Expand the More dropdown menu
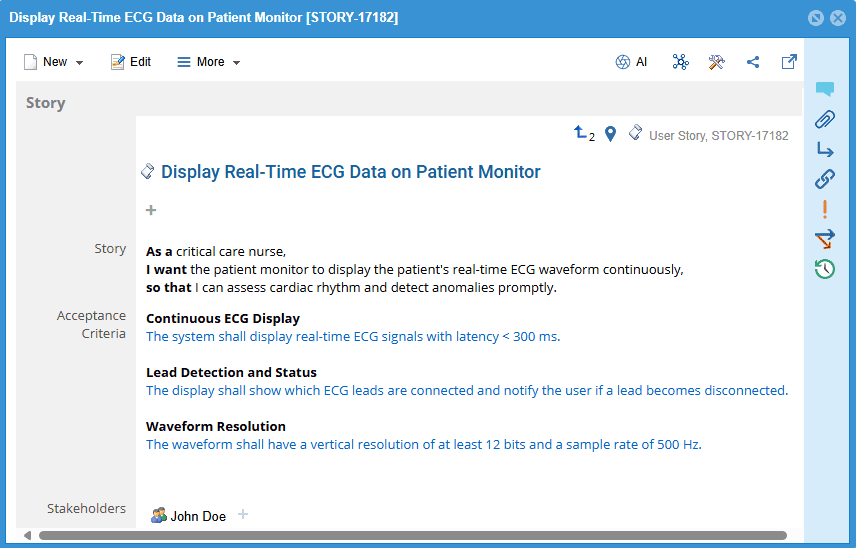 209,62
